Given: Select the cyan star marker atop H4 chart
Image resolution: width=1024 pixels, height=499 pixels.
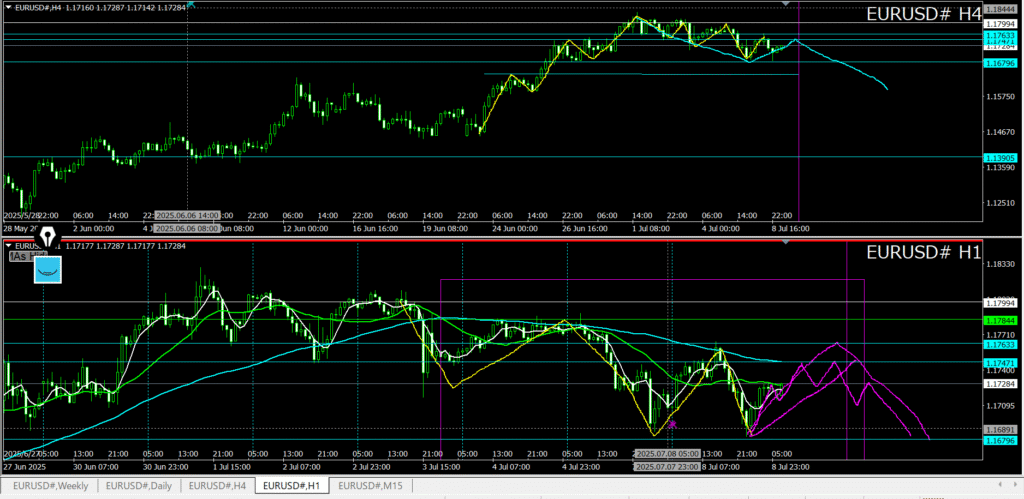Looking at the screenshot, I should point(190,3).
